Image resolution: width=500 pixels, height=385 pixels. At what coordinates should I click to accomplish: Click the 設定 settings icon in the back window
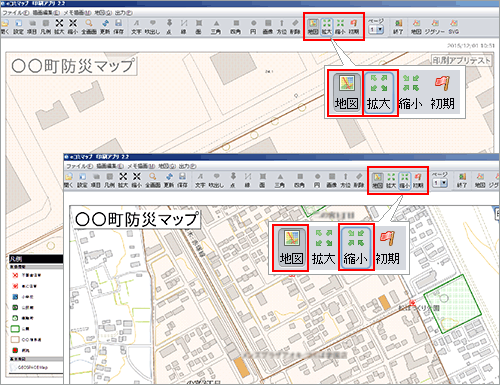click(x=18, y=27)
